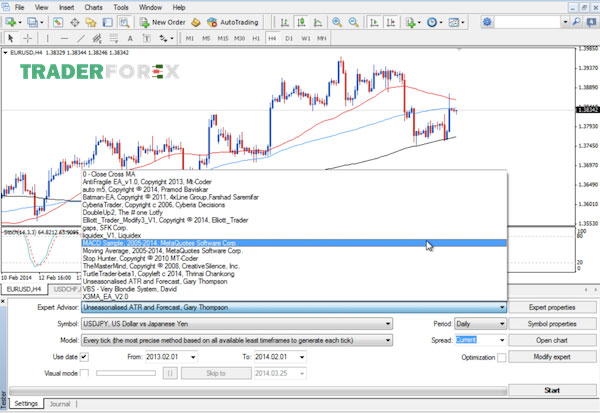The image size is (600, 413).
Task: Click the Modify expert button
Action: coord(552,357)
